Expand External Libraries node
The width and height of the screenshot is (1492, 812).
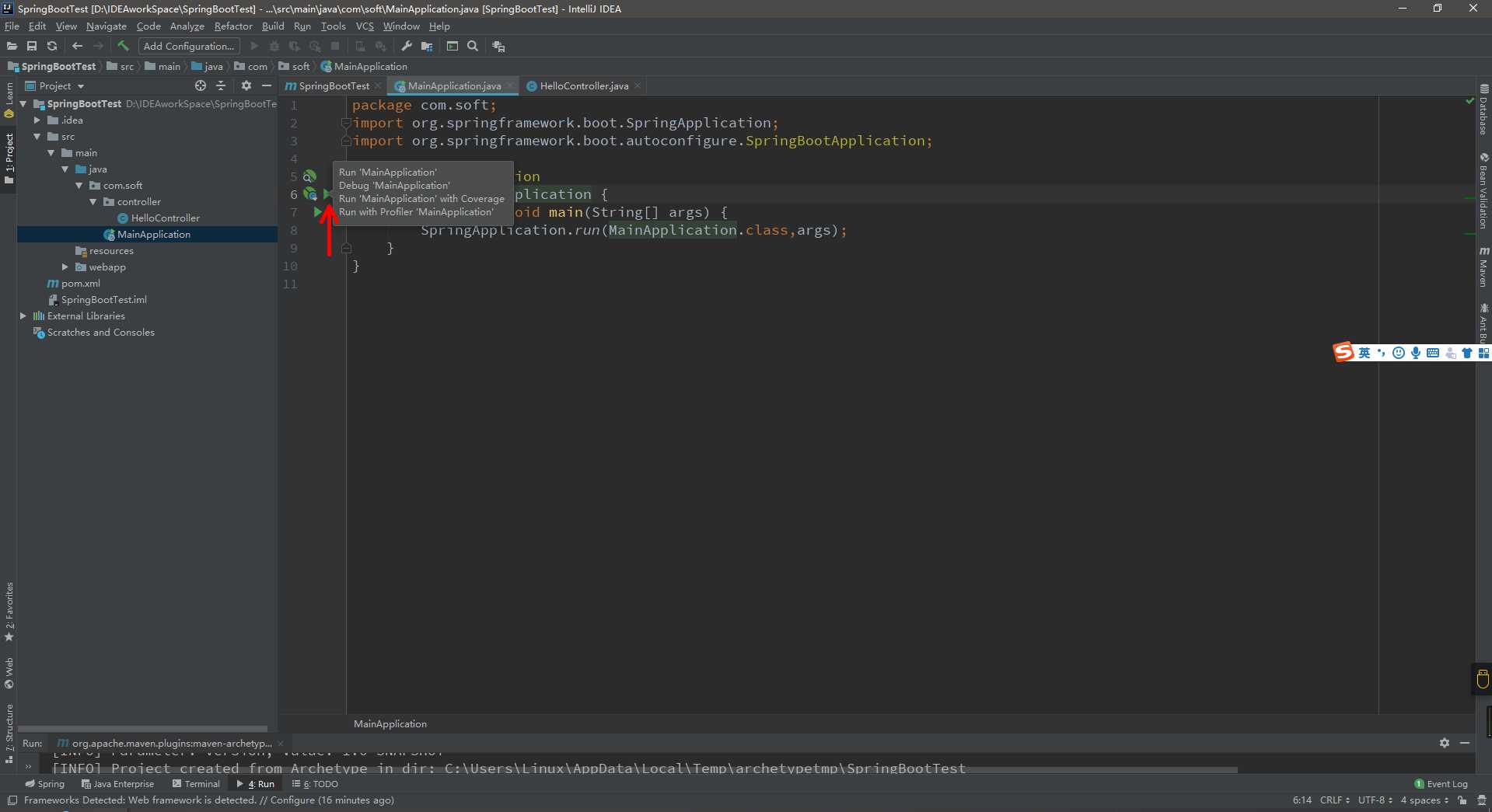pos(23,316)
